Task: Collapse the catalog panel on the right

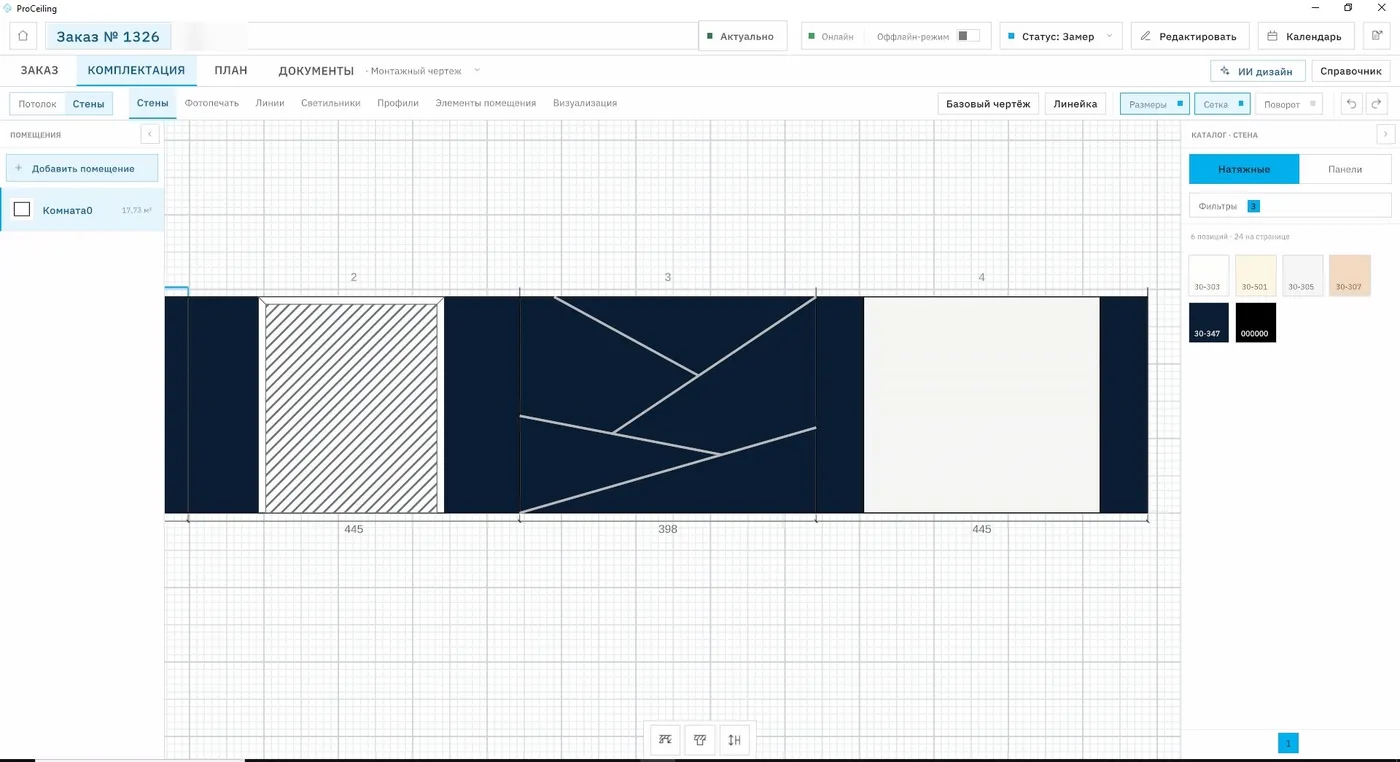Action: coord(1385,134)
